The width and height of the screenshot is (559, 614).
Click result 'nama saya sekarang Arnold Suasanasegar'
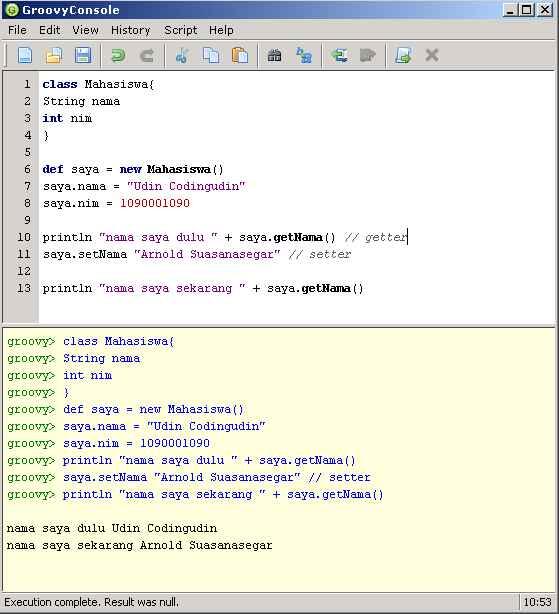pos(139,545)
